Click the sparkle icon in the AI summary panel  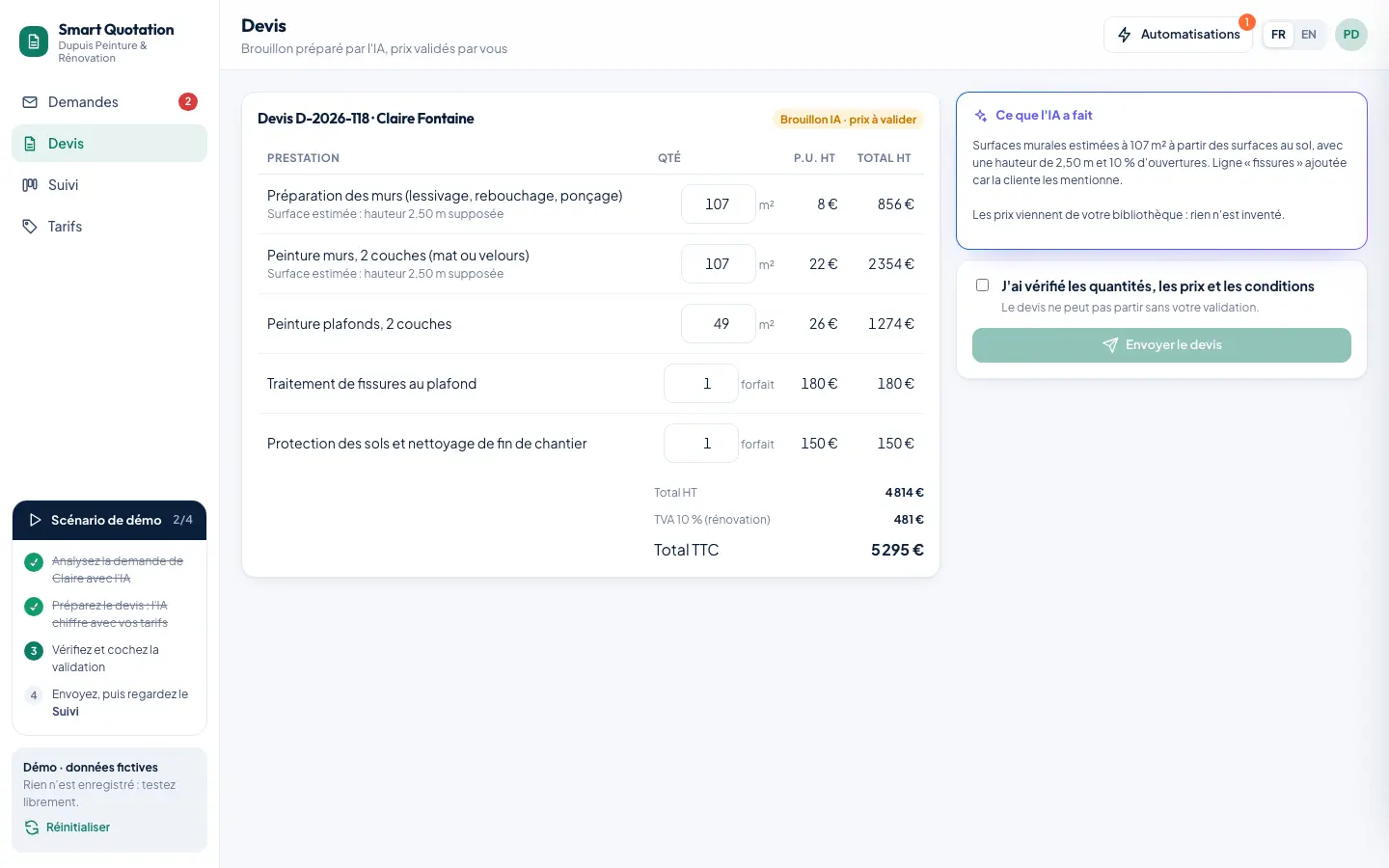tap(981, 116)
